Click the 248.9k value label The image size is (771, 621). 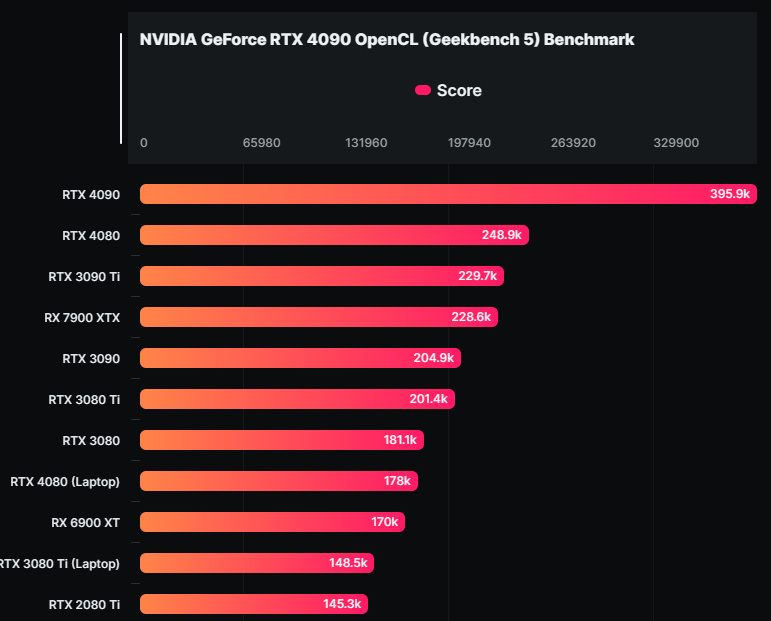[x=502, y=235]
